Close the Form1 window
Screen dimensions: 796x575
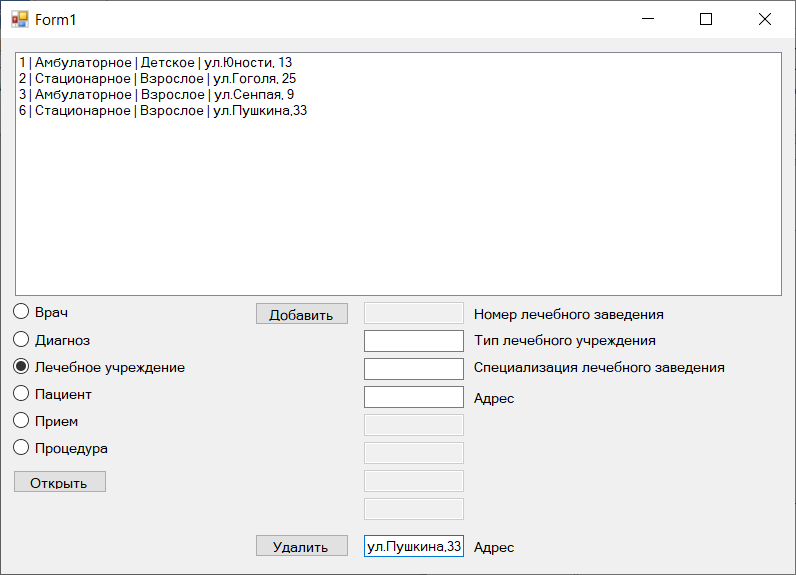[765, 19]
